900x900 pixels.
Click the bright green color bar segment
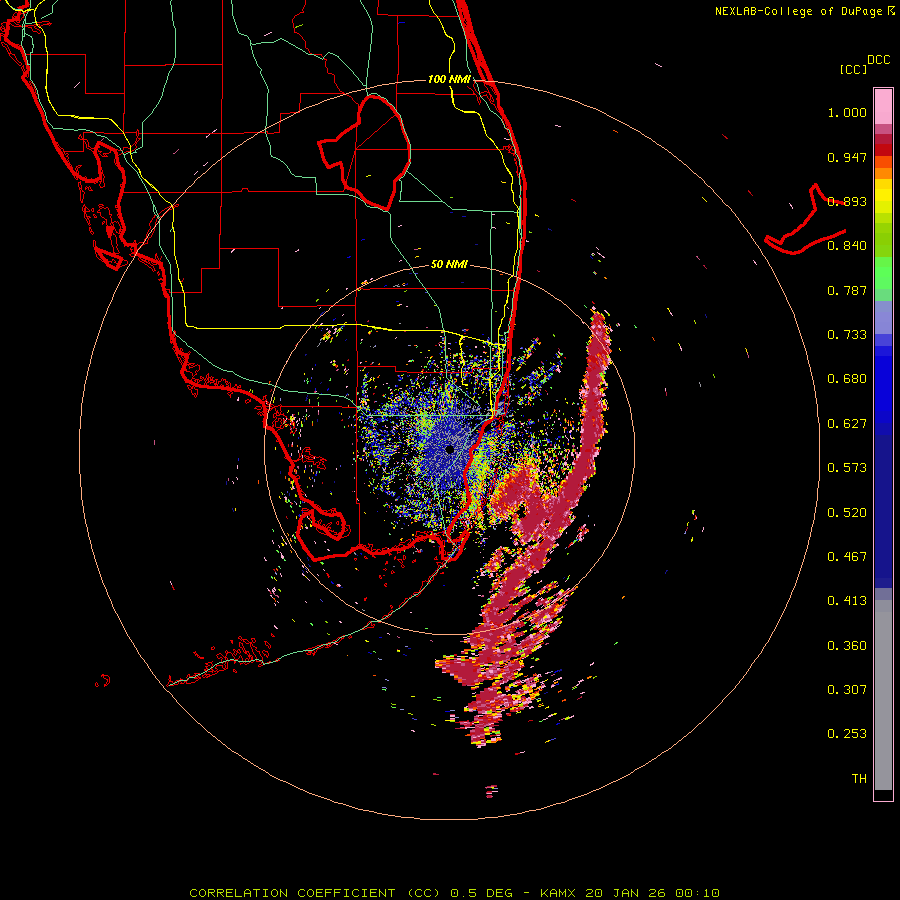click(883, 273)
